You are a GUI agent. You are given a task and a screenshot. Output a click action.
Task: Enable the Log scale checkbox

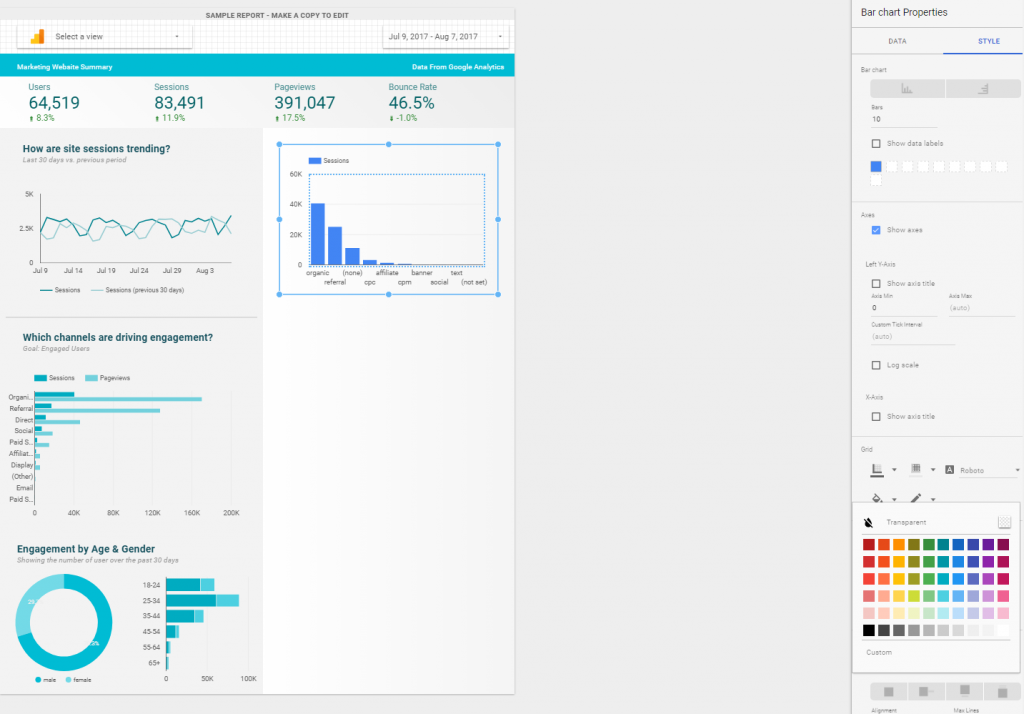coord(876,365)
